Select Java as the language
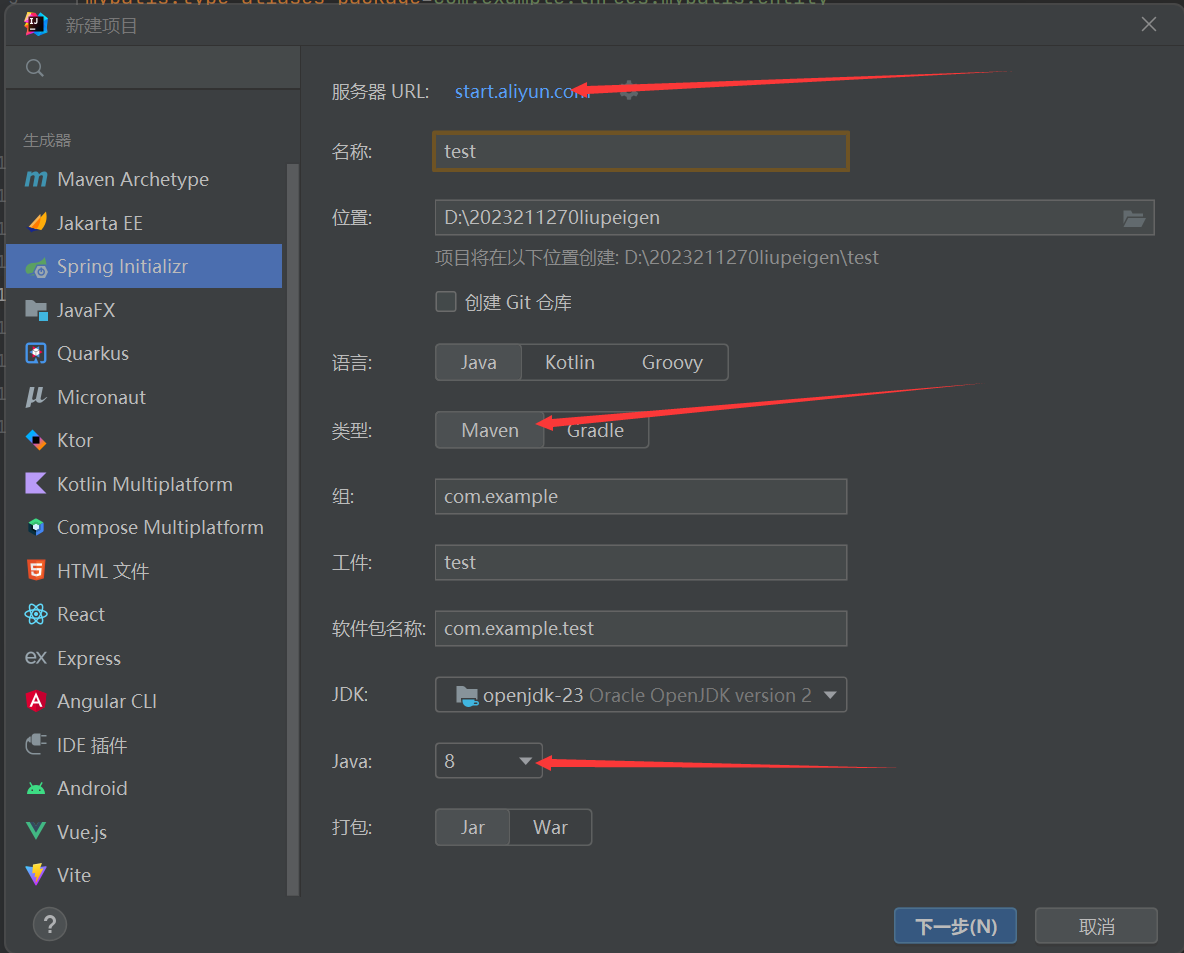The width and height of the screenshot is (1184, 953). click(x=479, y=362)
